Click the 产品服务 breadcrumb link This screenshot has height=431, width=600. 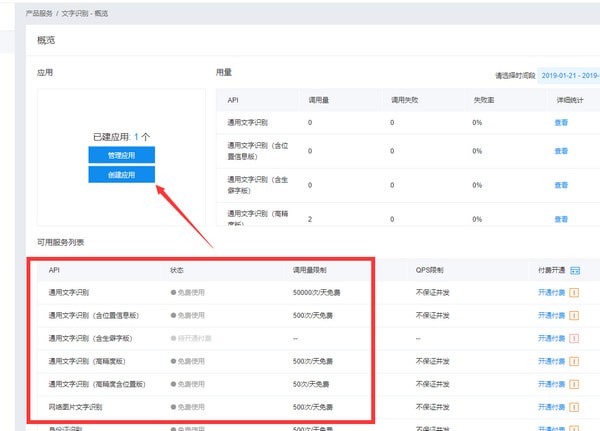[x=39, y=13]
